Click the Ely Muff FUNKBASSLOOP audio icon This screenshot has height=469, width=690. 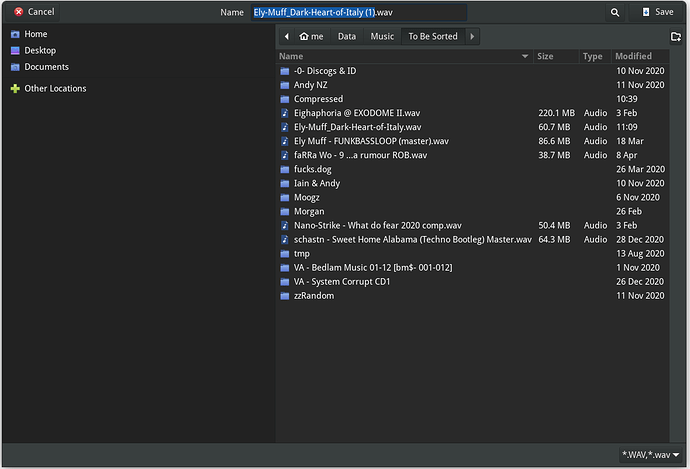285,141
